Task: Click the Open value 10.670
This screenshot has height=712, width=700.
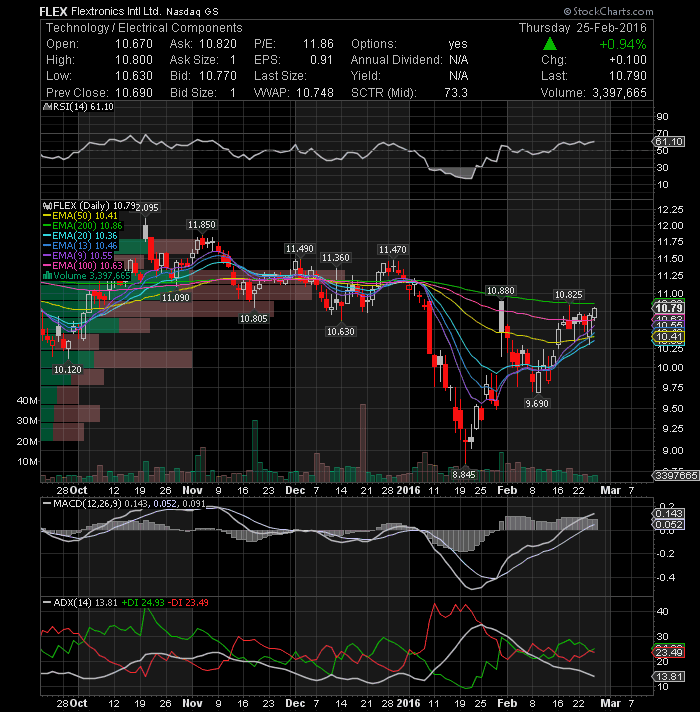Action: pyautogui.click(x=133, y=44)
